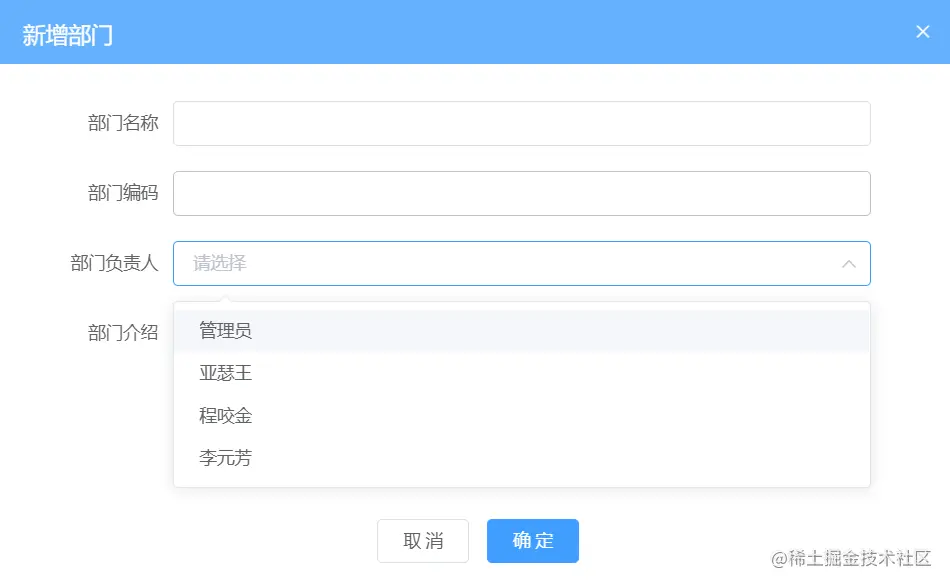Confirm with the 确定 button
950x587 pixels.
click(x=533, y=541)
